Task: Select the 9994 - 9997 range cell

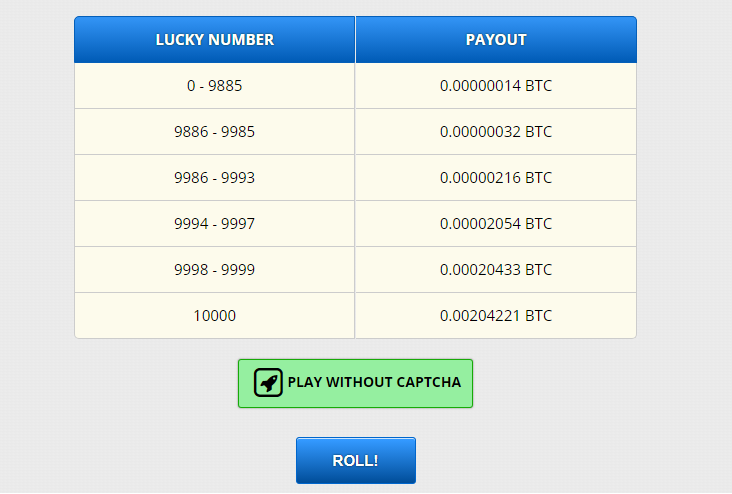Action: (215, 224)
